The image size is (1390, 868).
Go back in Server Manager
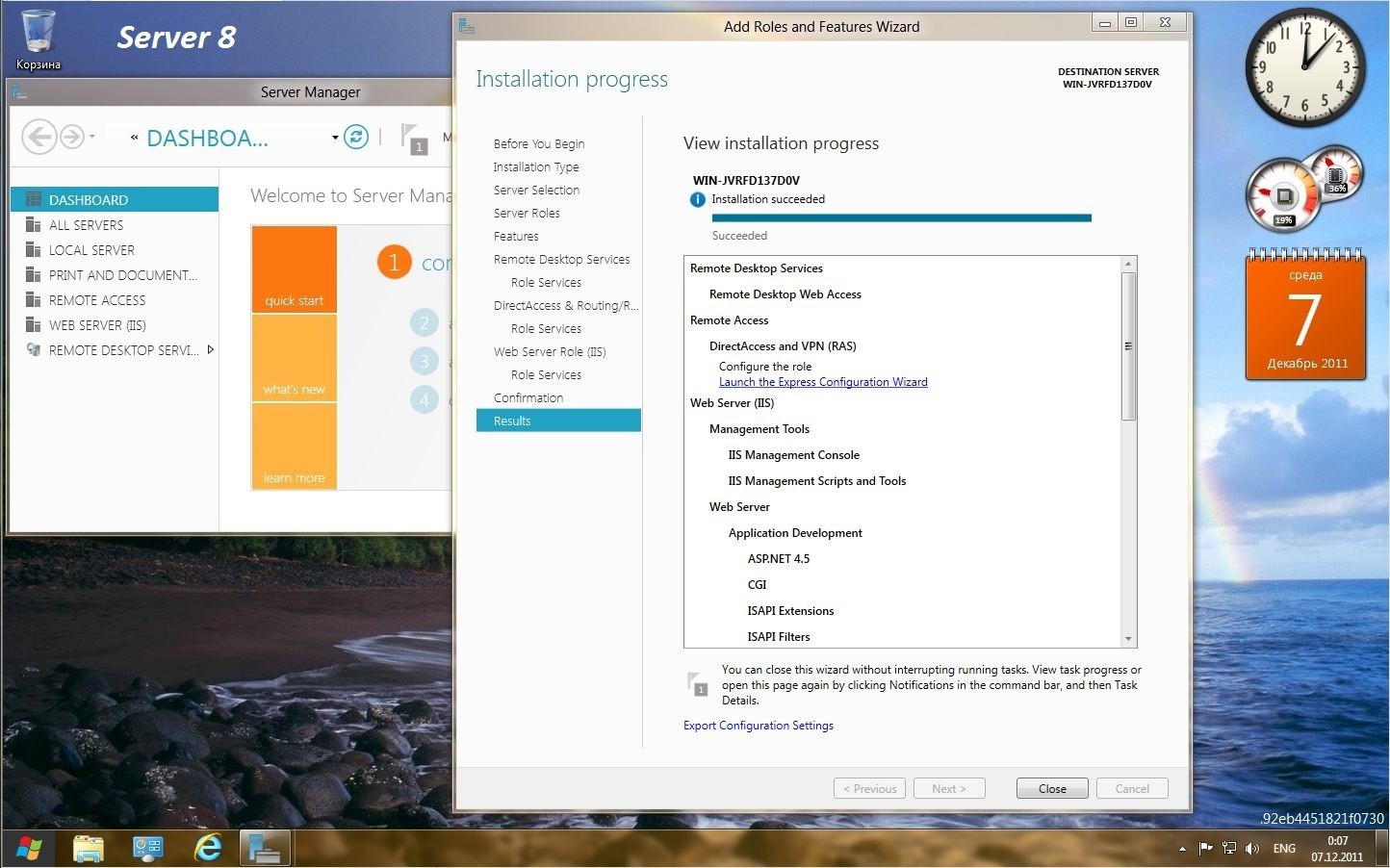(x=39, y=137)
